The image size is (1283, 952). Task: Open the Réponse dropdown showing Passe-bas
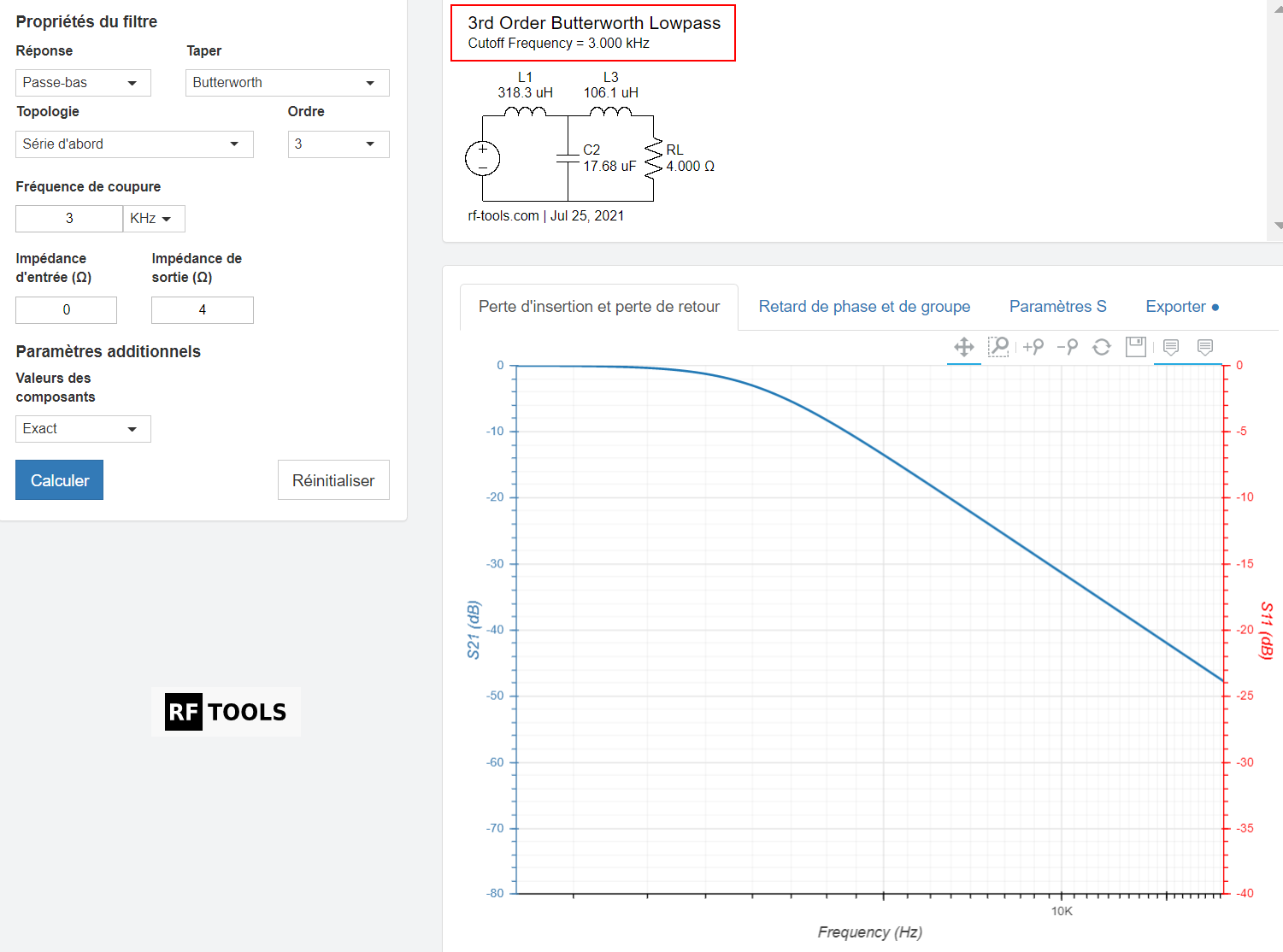[83, 83]
